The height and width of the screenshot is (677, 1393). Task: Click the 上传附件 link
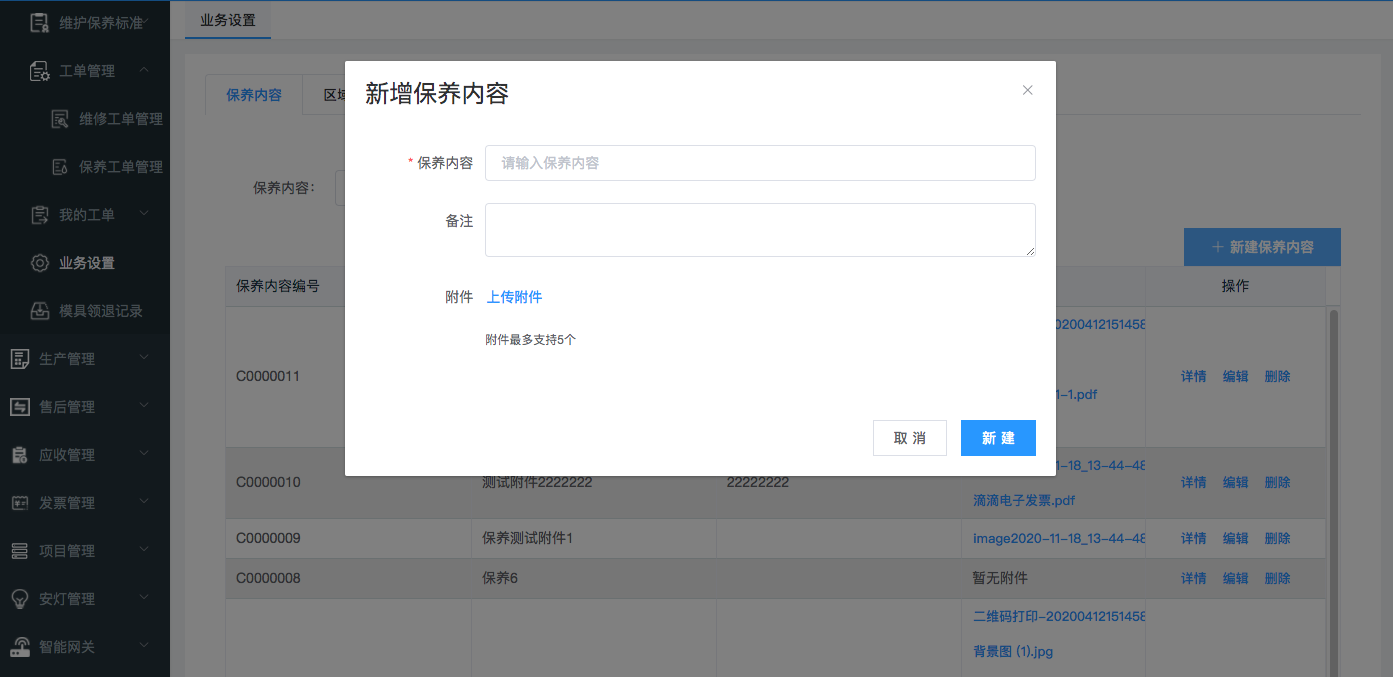[x=514, y=297]
